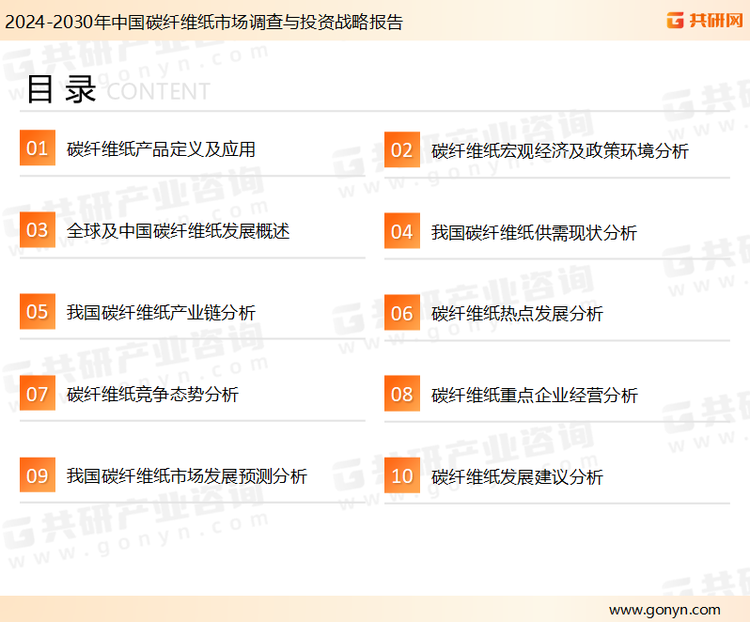The width and height of the screenshot is (750, 622).
Task: Select 碳纤维纸重点企业经营分析 entry
Action: click(534, 395)
